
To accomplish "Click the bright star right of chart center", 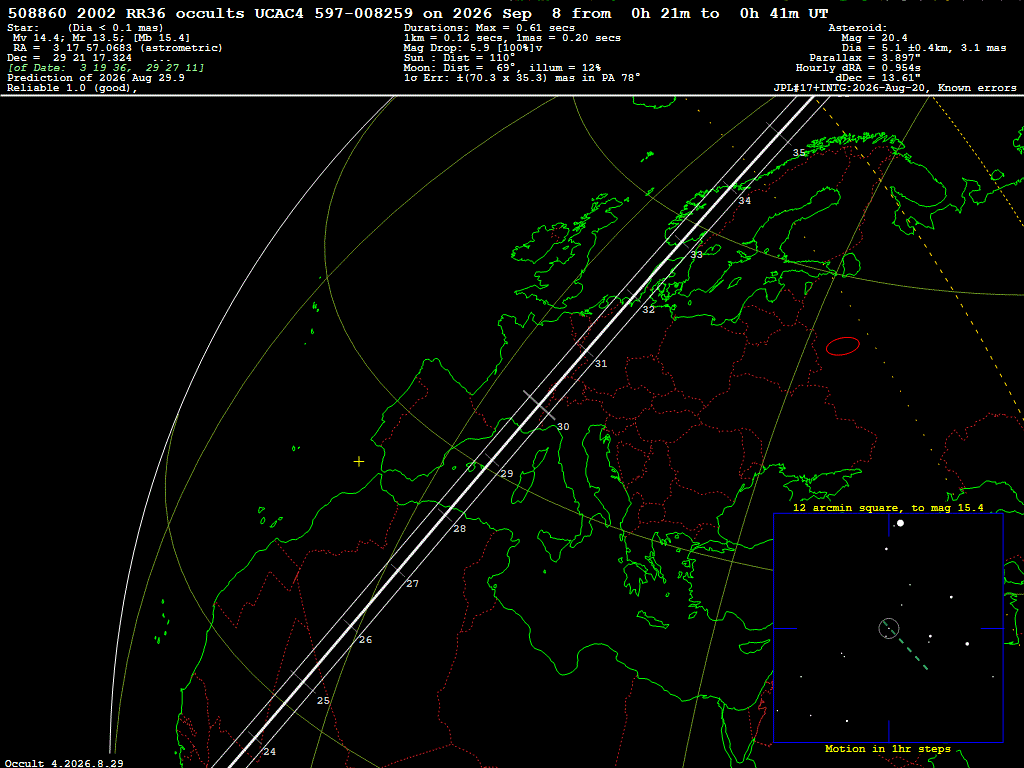I will (x=967, y=644).
